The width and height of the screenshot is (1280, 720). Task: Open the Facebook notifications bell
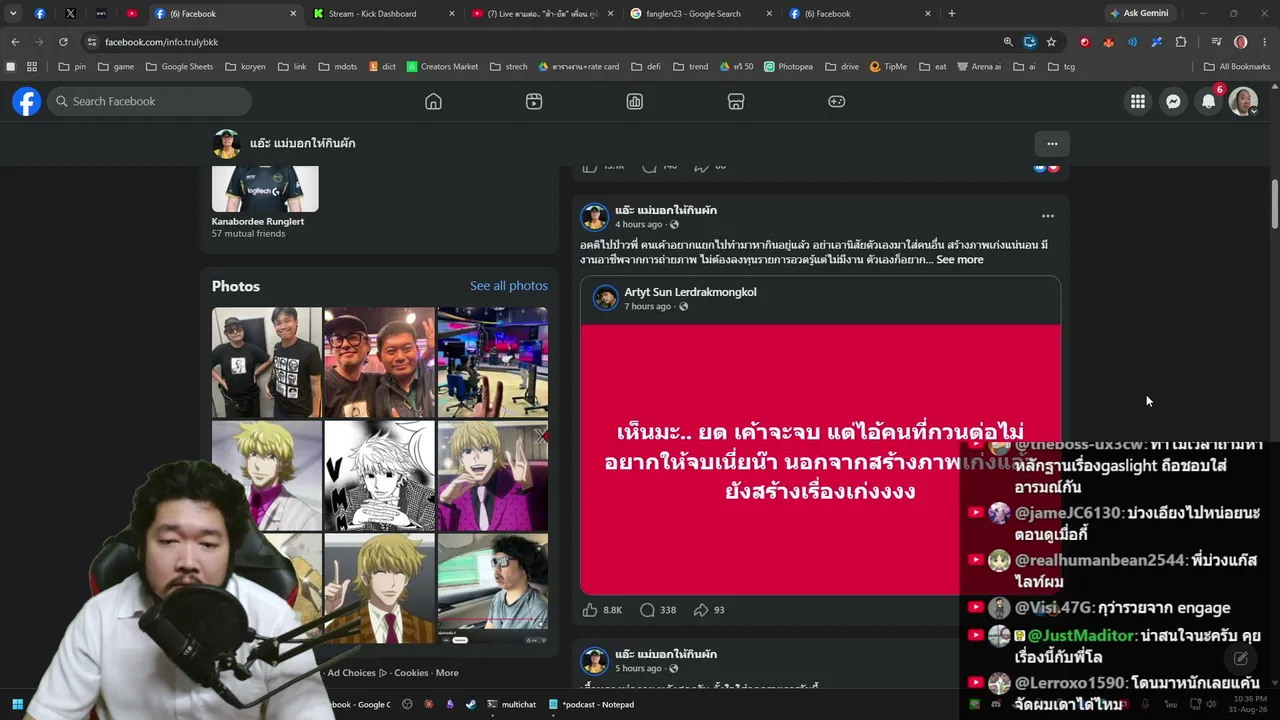coord(1209,101)
